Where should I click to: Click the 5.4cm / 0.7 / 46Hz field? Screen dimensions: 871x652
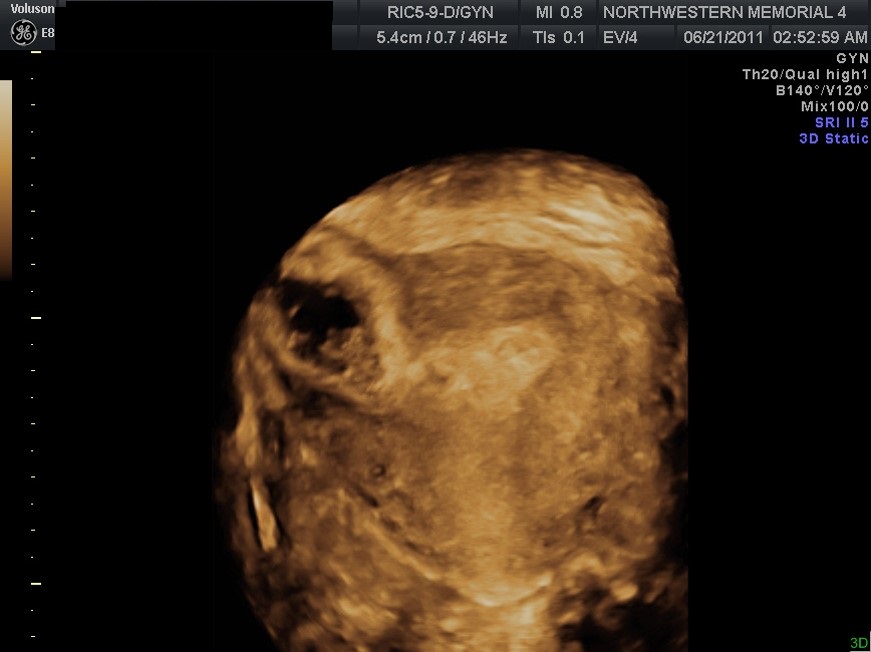(x=439, y=38)
